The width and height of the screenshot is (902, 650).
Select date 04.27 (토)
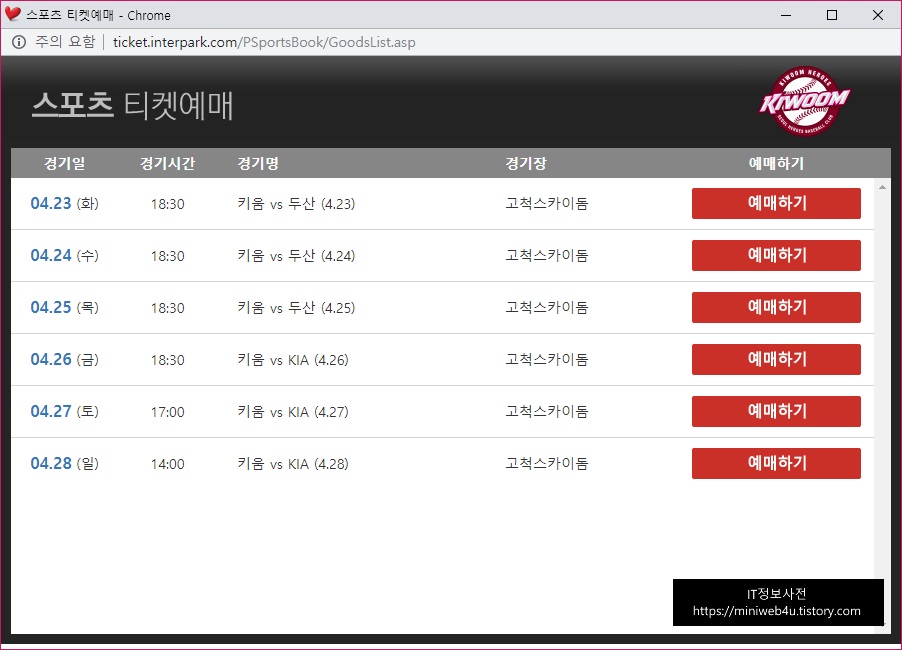(x=64, y=412)
